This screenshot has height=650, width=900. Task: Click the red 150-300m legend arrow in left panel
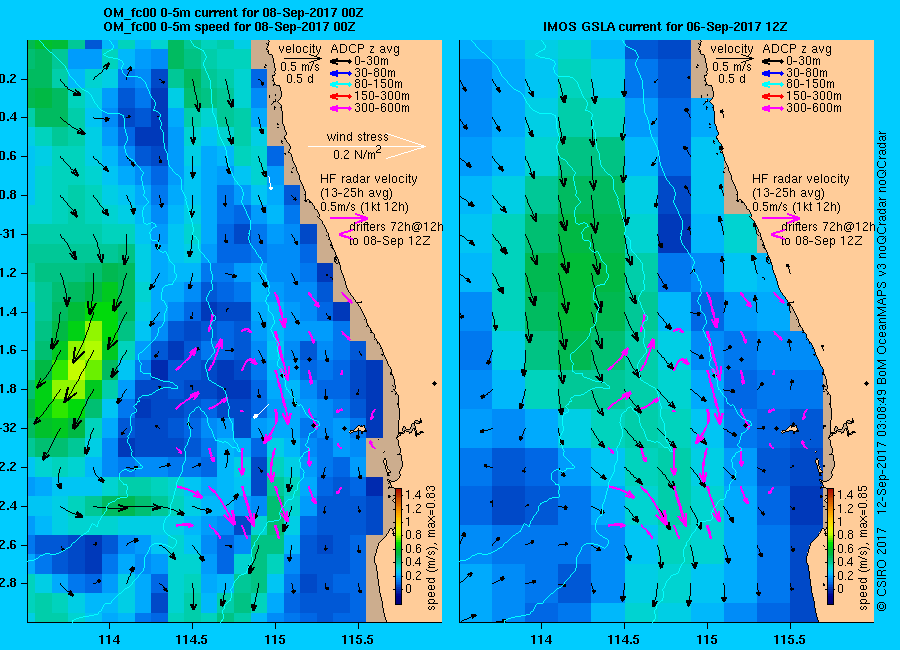[340, 96]
